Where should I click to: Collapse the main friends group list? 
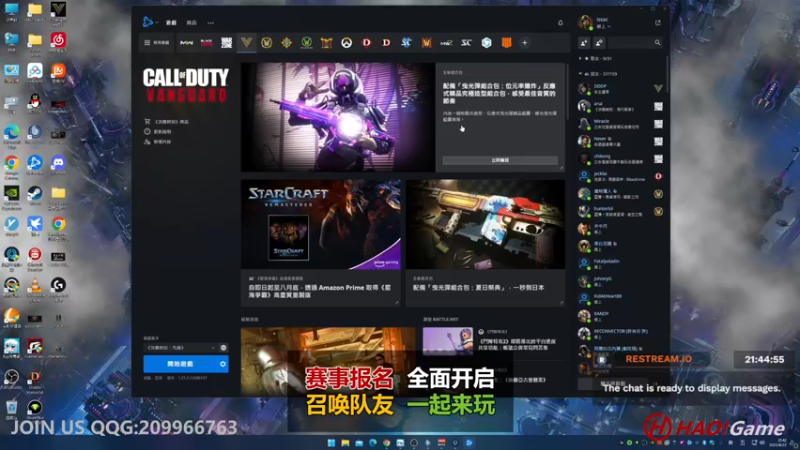[598, 74]
